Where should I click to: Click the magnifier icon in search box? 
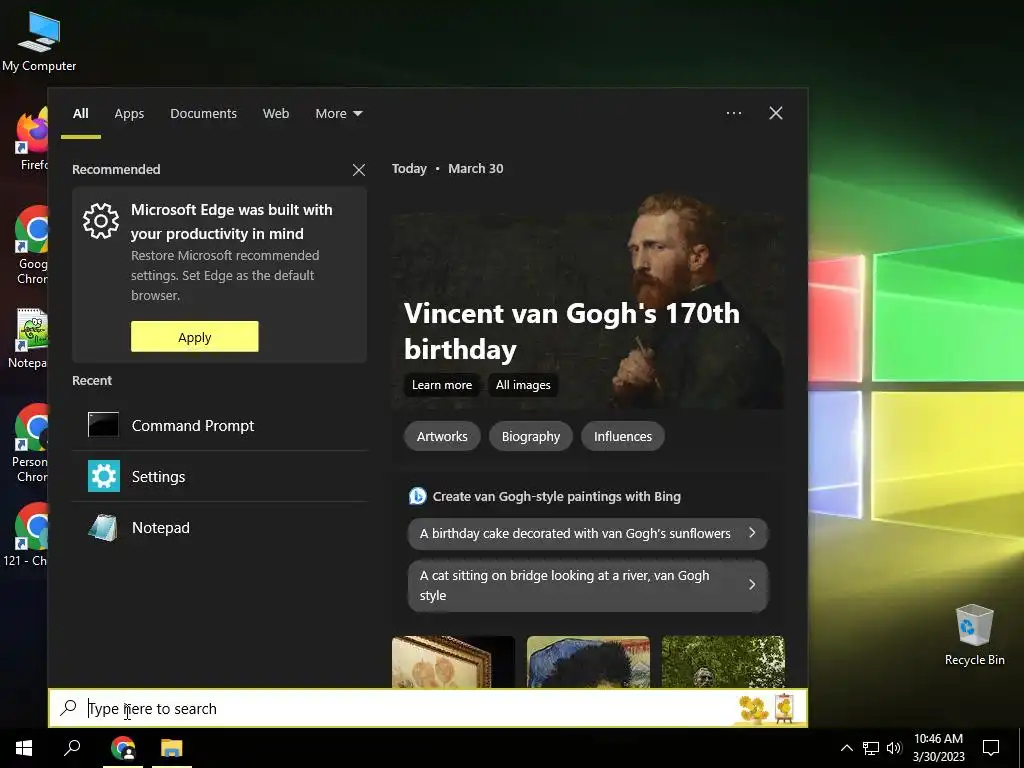click(x=68, y=707)
